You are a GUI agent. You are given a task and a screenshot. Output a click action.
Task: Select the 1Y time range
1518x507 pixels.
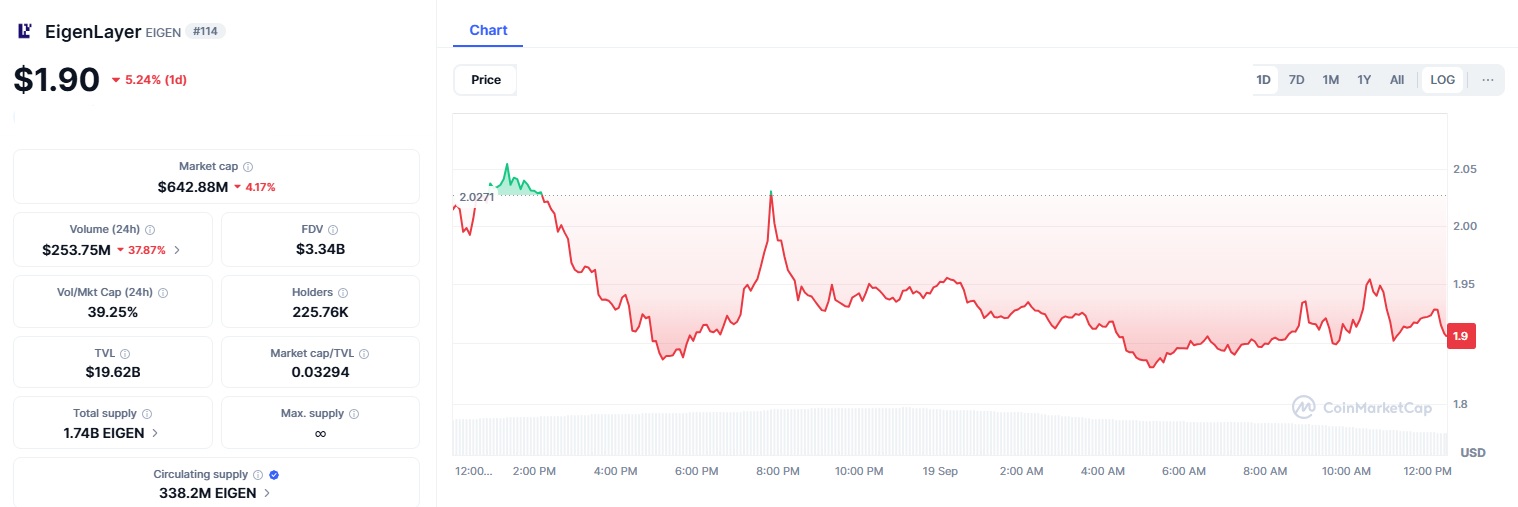[1364, 80]
